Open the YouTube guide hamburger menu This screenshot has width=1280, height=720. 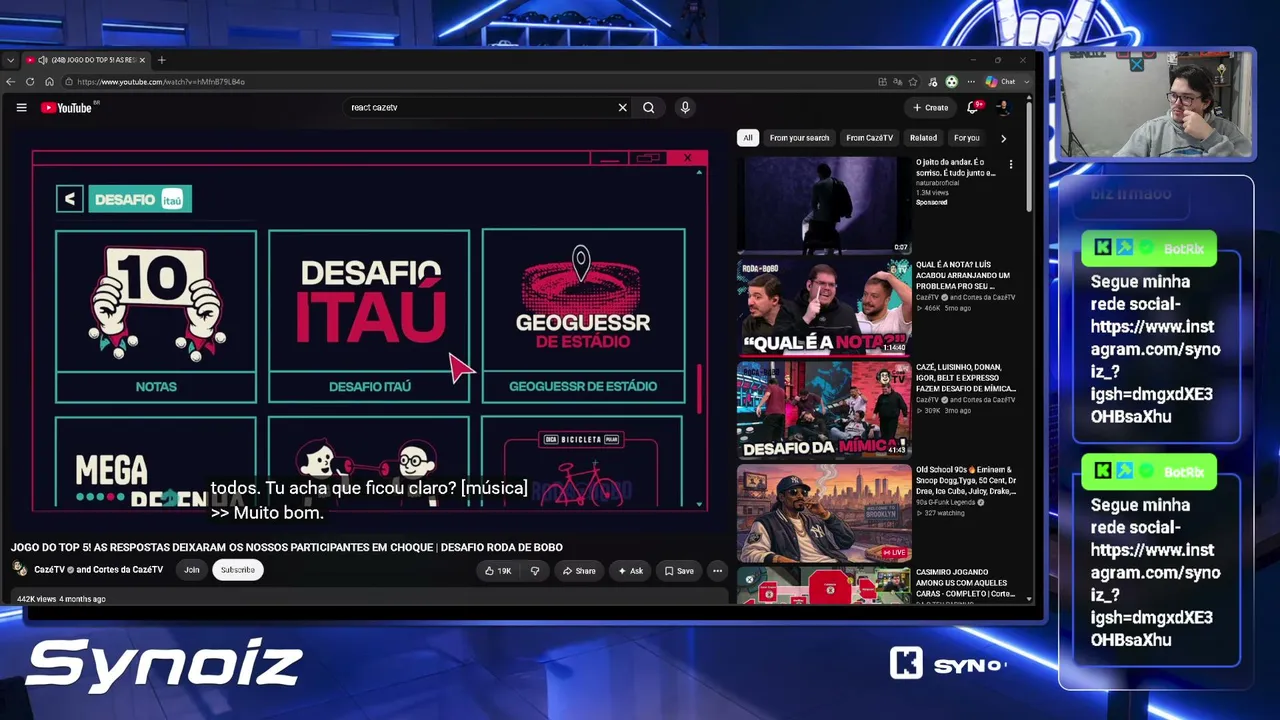pos(21,108)
